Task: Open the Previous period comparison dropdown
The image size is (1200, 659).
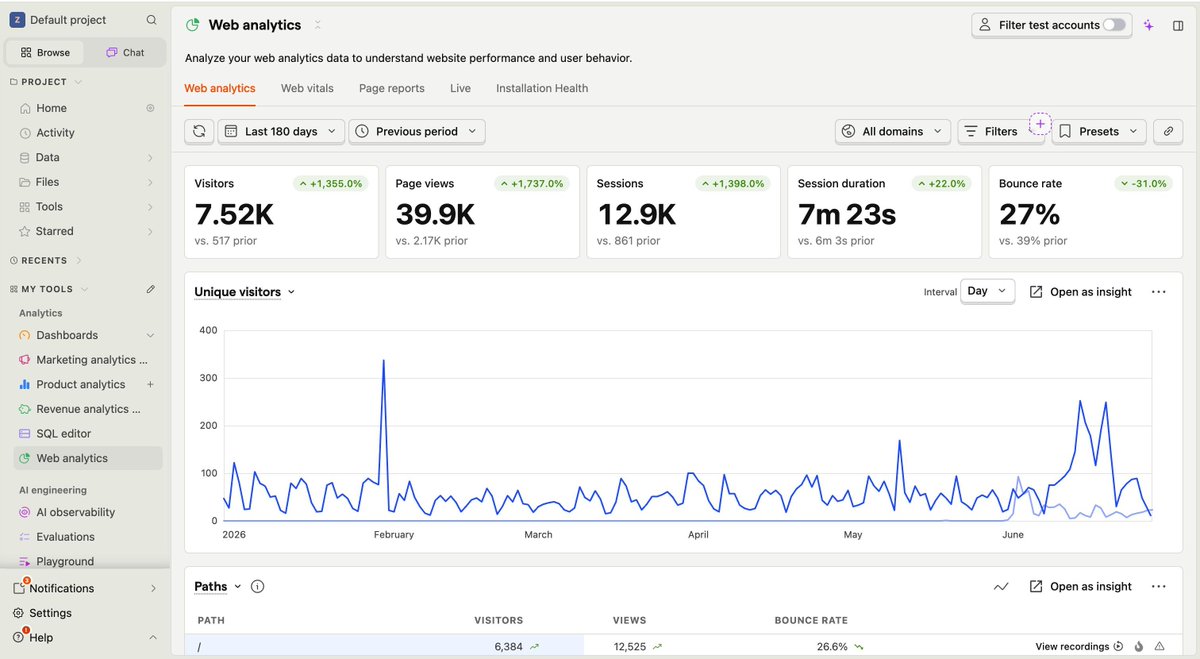Action: tap(417, 131)
